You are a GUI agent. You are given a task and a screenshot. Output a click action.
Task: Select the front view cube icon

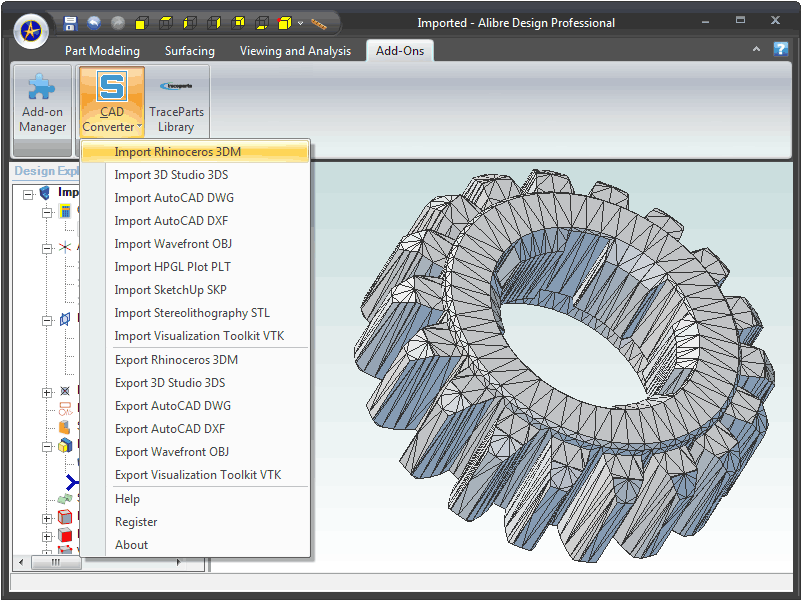[142, 23]
